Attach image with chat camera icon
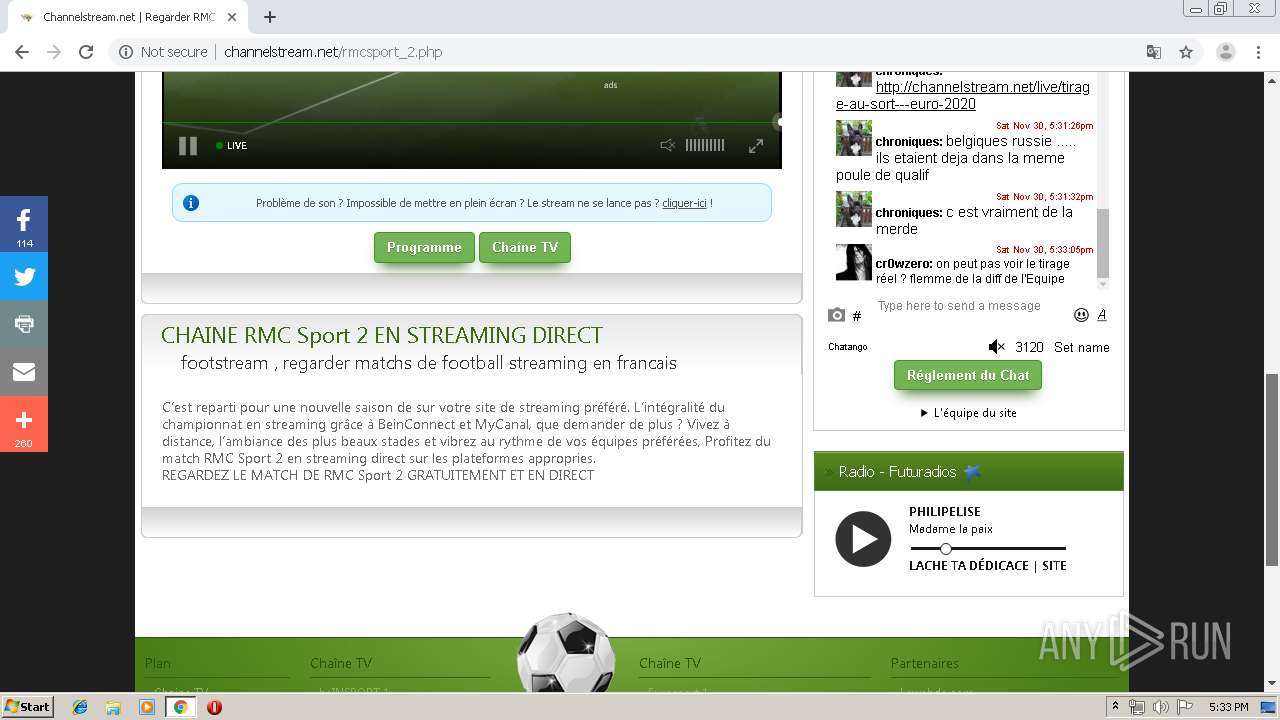 [x=837, y=315]
